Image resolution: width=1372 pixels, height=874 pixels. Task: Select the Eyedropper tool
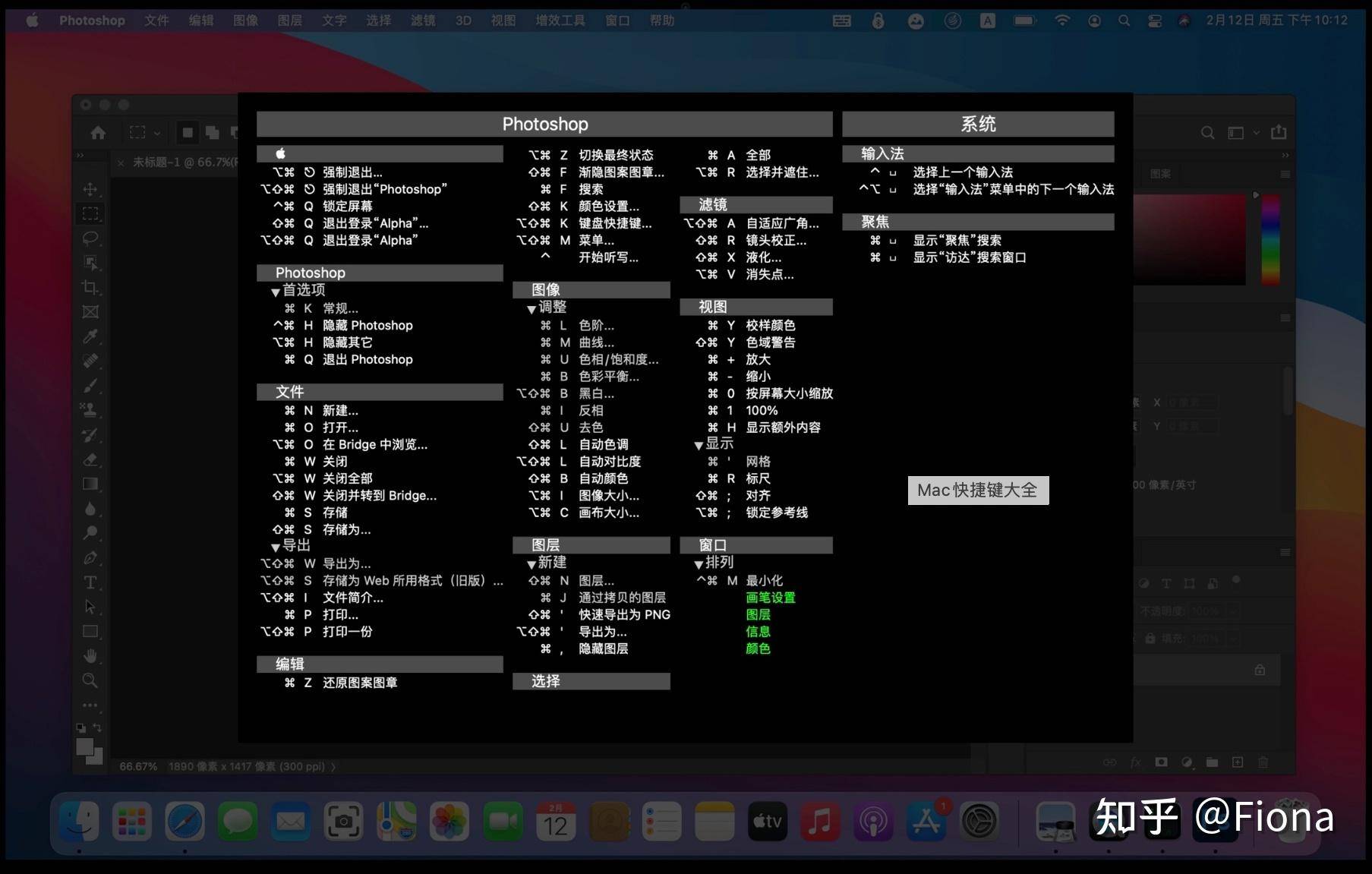(90, 336)
